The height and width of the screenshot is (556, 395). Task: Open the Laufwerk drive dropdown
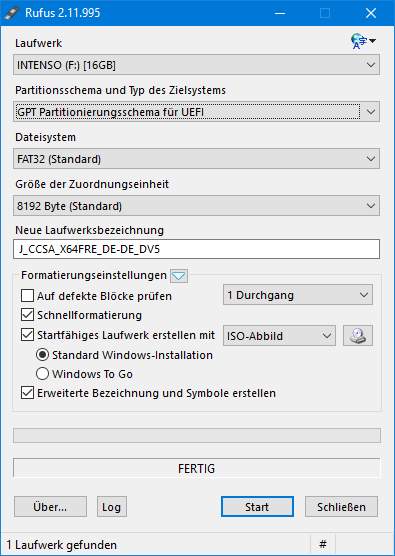(x=196, y=65)
